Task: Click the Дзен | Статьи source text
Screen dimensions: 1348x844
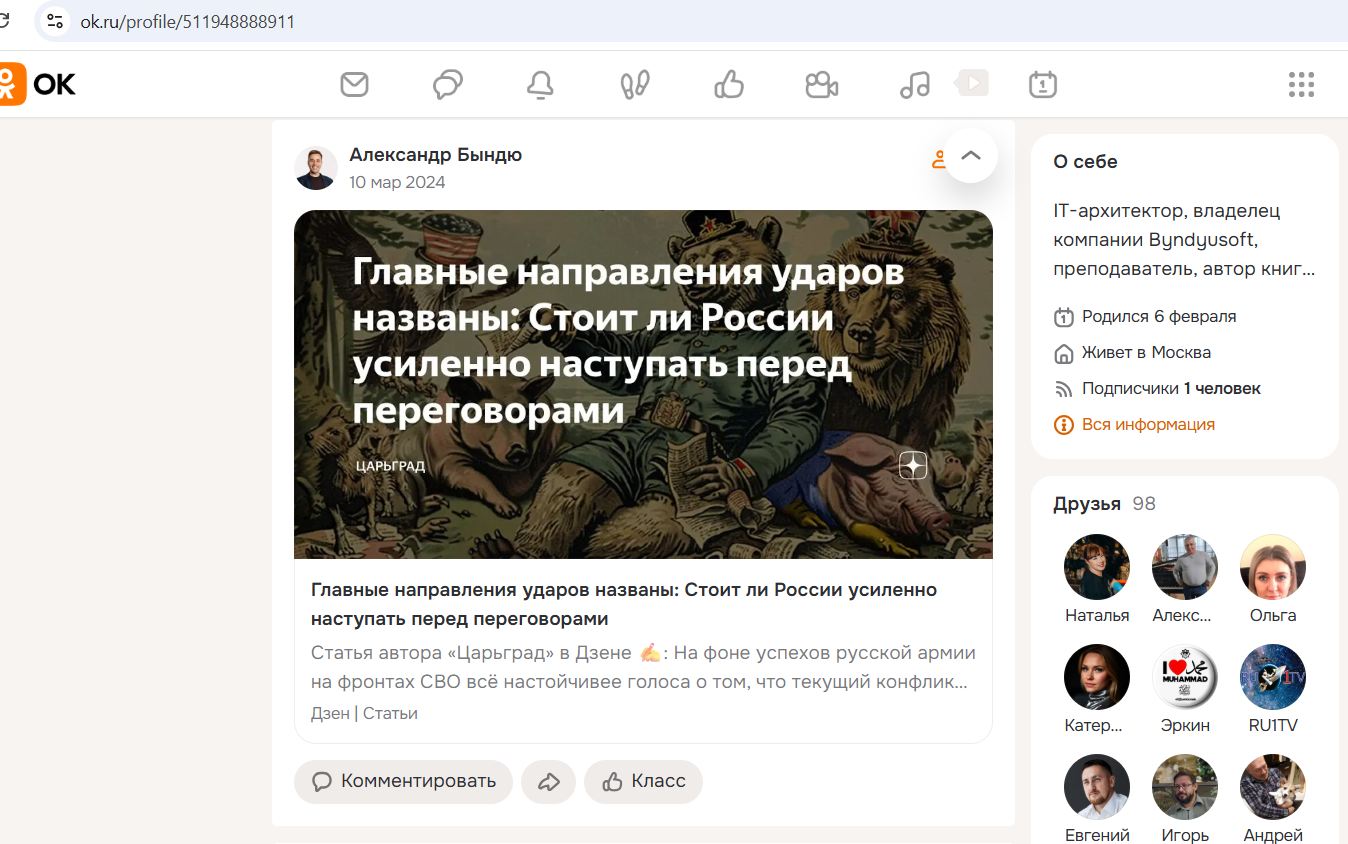Action: click(364, 713)
